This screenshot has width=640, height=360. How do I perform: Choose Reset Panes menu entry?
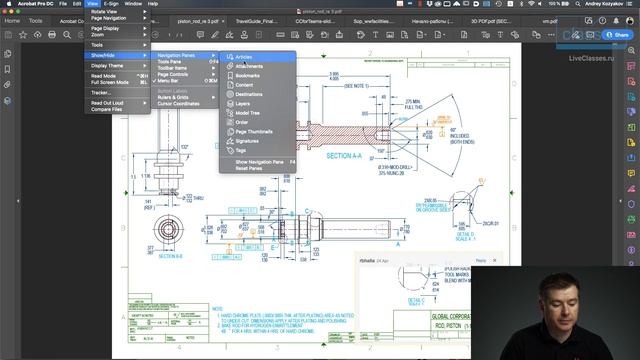(x=257, y=168)
